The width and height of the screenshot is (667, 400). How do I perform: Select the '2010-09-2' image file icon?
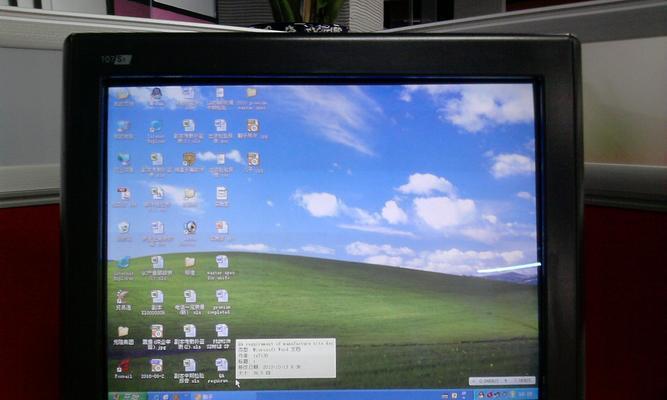point(156,369)
